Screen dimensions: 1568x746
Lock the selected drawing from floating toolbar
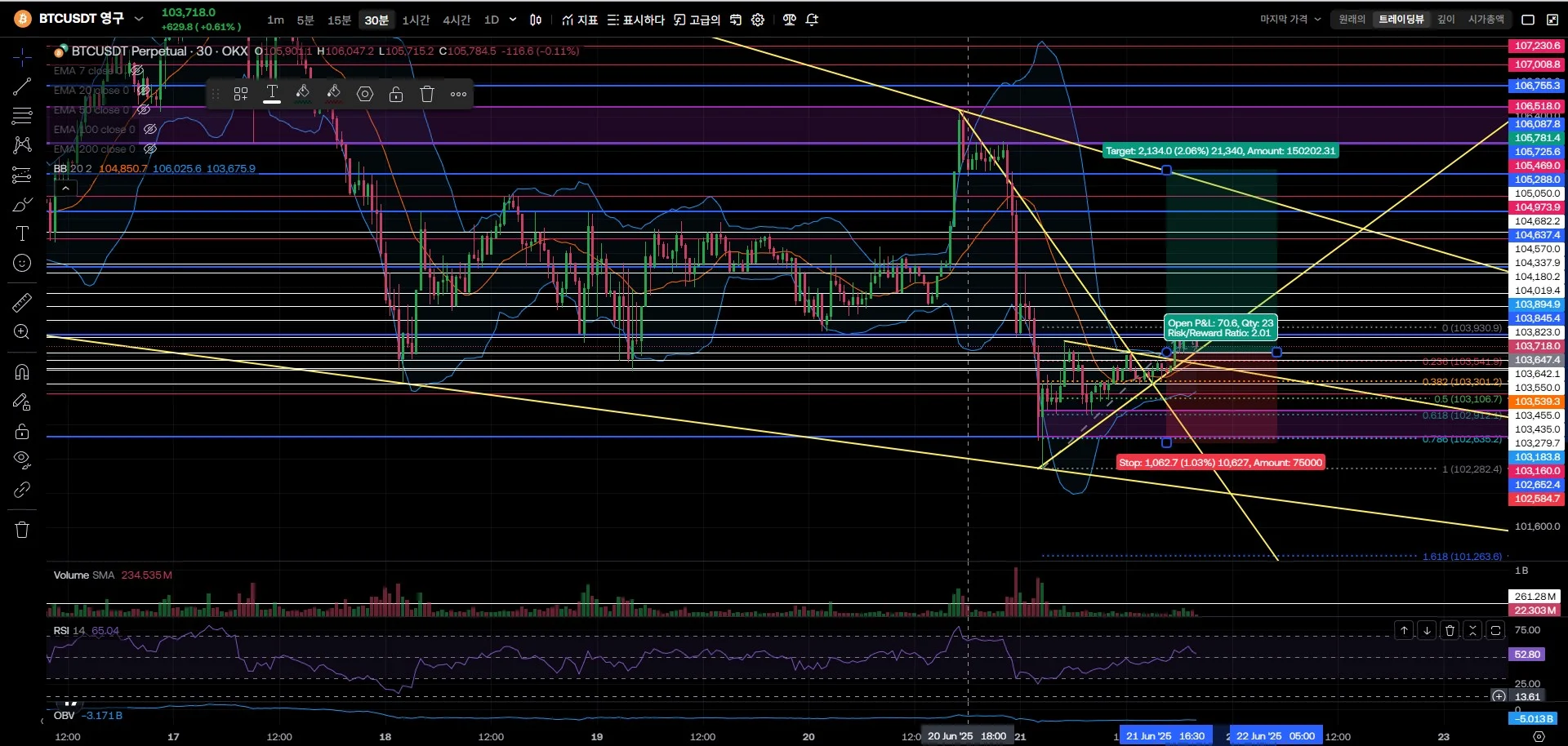(x=396, y=94)
